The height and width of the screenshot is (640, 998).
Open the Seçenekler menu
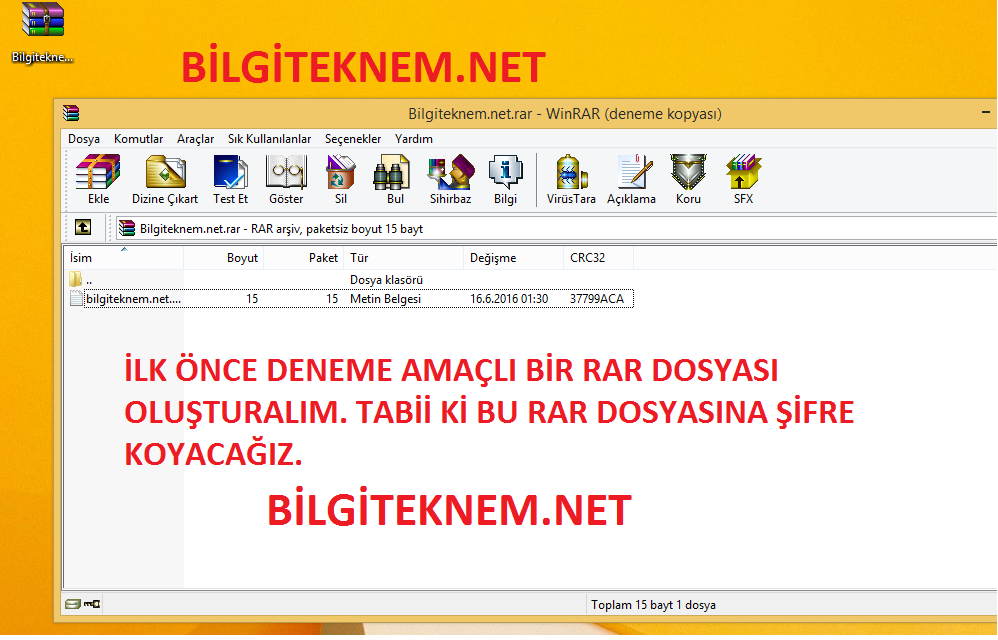353,139
